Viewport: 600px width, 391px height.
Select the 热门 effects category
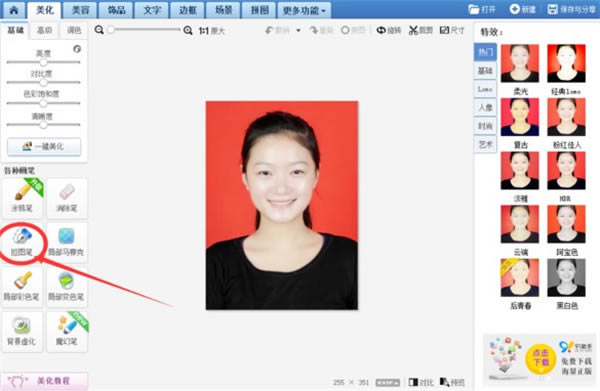485,52
